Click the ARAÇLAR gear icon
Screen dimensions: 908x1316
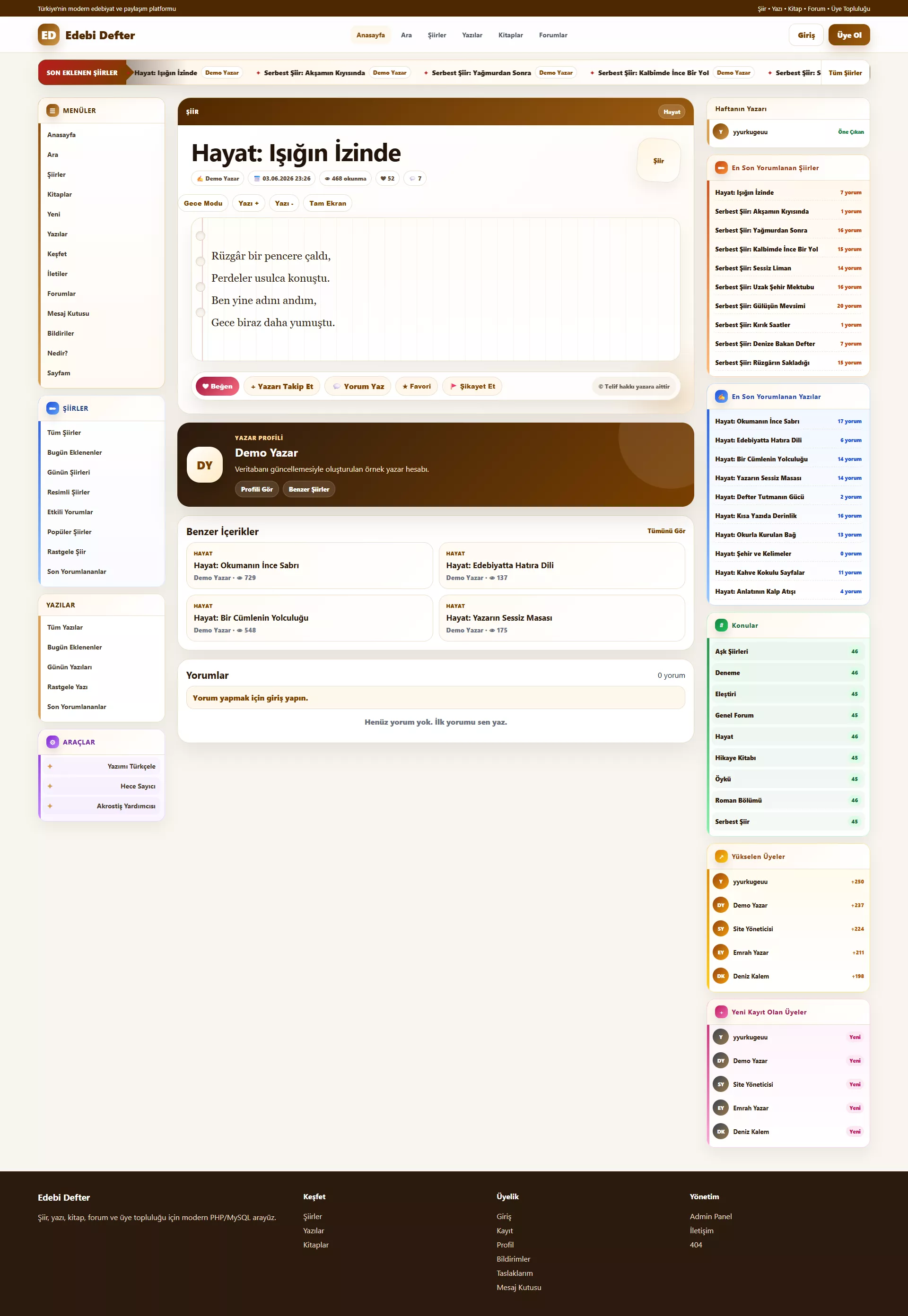(x=52, y=742)
